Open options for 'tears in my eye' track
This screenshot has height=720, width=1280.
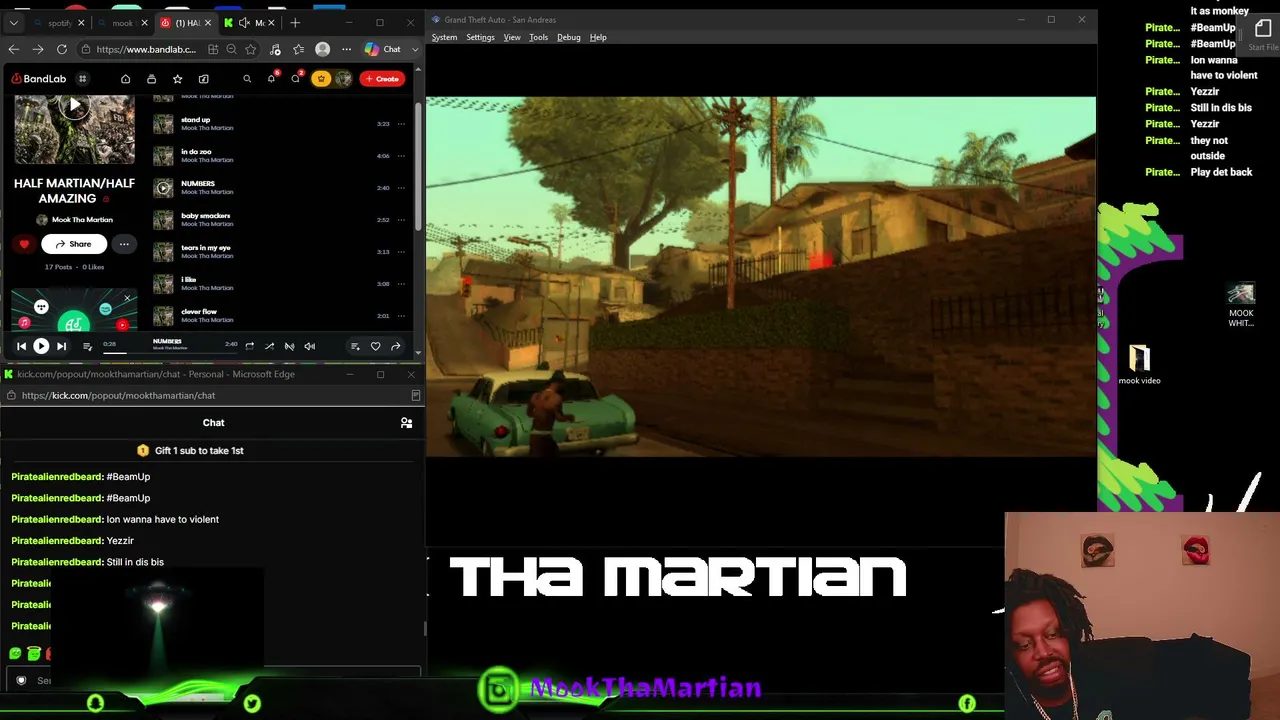click(401, 252)
